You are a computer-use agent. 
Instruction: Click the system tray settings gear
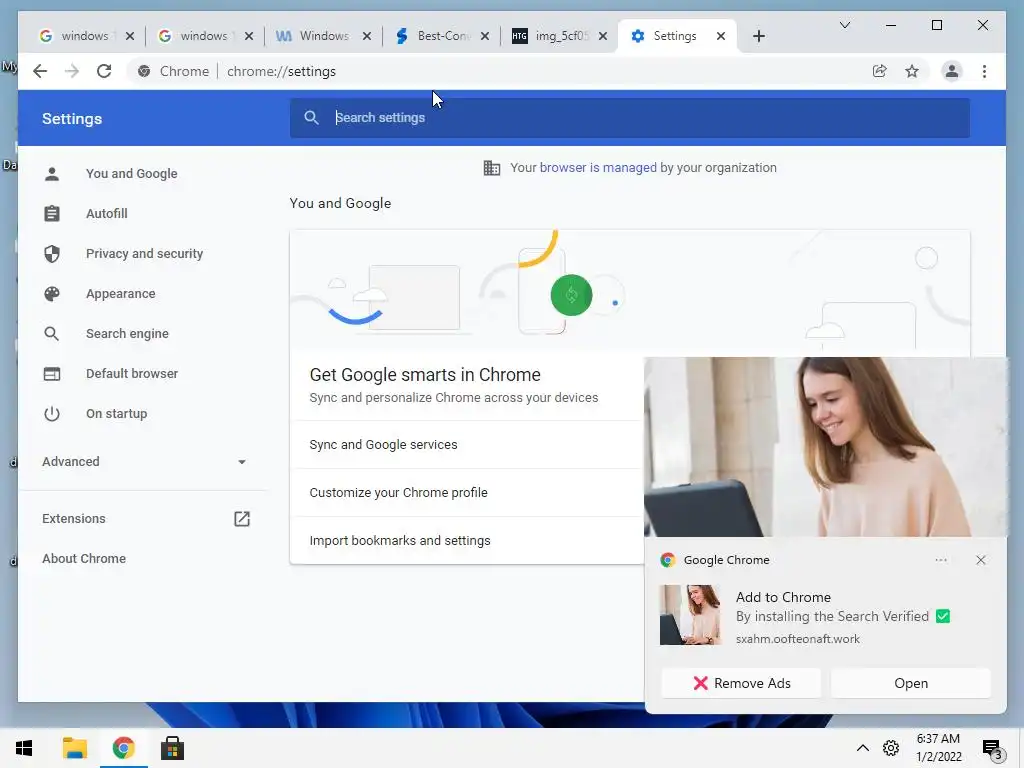click(891, 748)
